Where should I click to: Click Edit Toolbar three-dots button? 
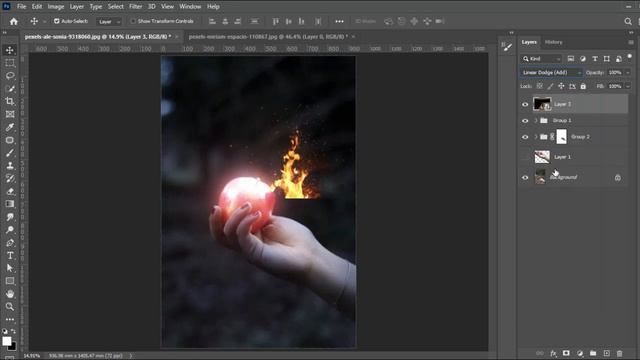click(x=10, y=319)
